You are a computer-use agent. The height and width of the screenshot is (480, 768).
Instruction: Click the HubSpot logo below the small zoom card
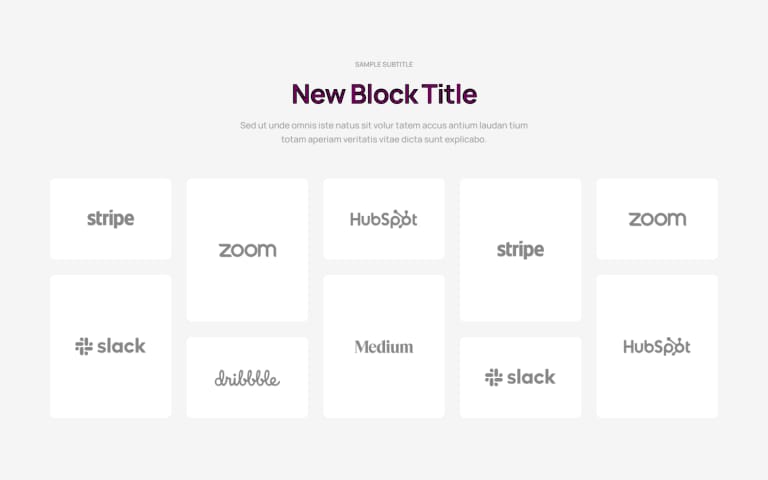click(657, 347)
